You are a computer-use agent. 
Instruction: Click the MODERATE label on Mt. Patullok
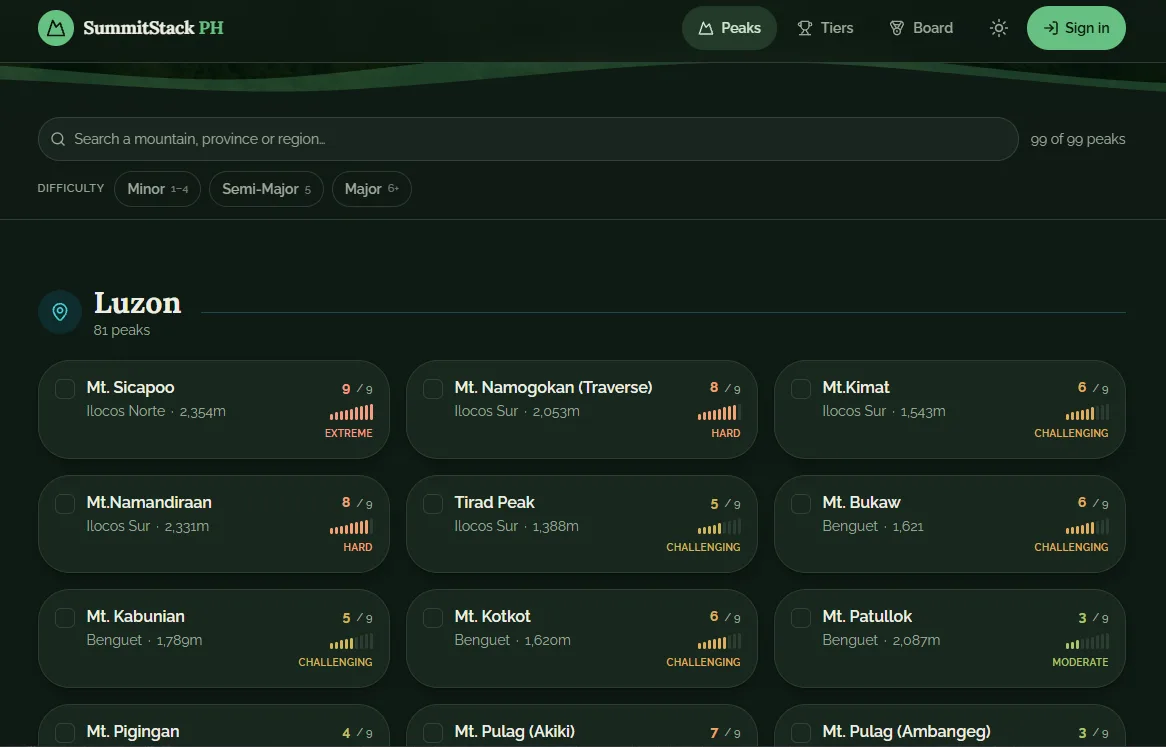pyautogui.click(x=1080, y=662)
